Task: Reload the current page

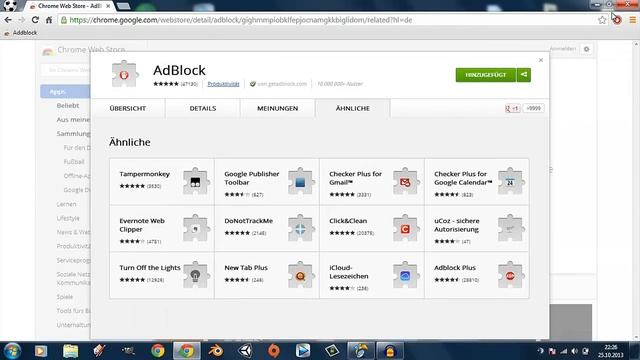Action: click(x=35, y=20)
